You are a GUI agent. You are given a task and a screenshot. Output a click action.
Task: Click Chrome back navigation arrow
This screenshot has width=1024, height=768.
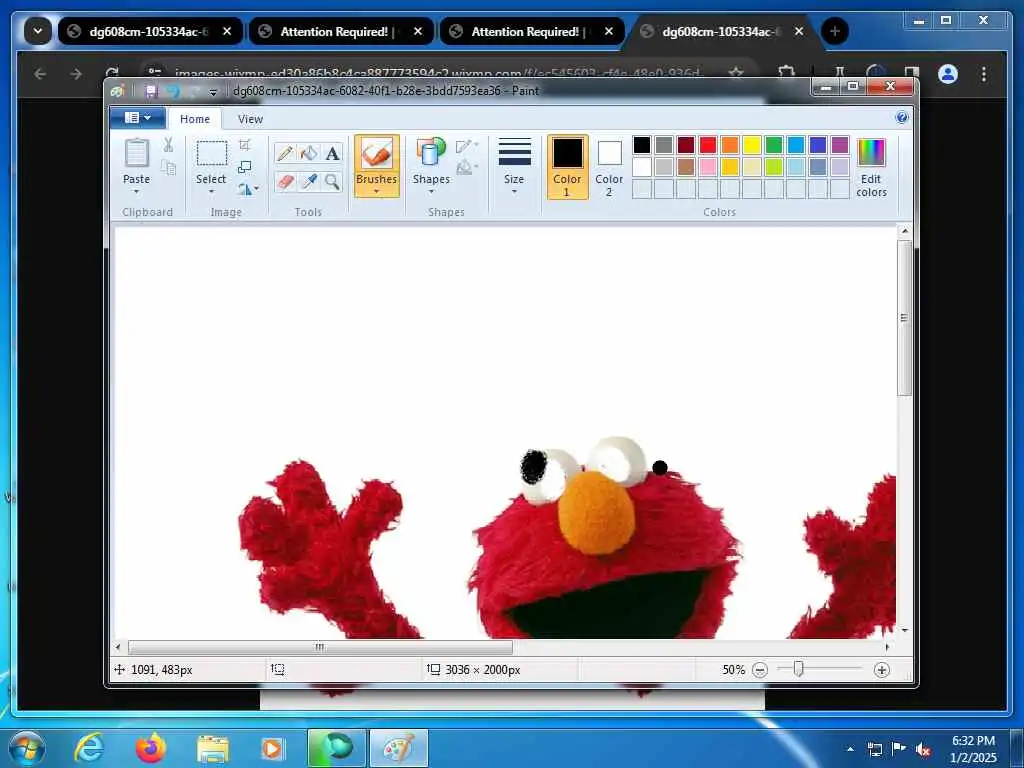coord(40,74)
